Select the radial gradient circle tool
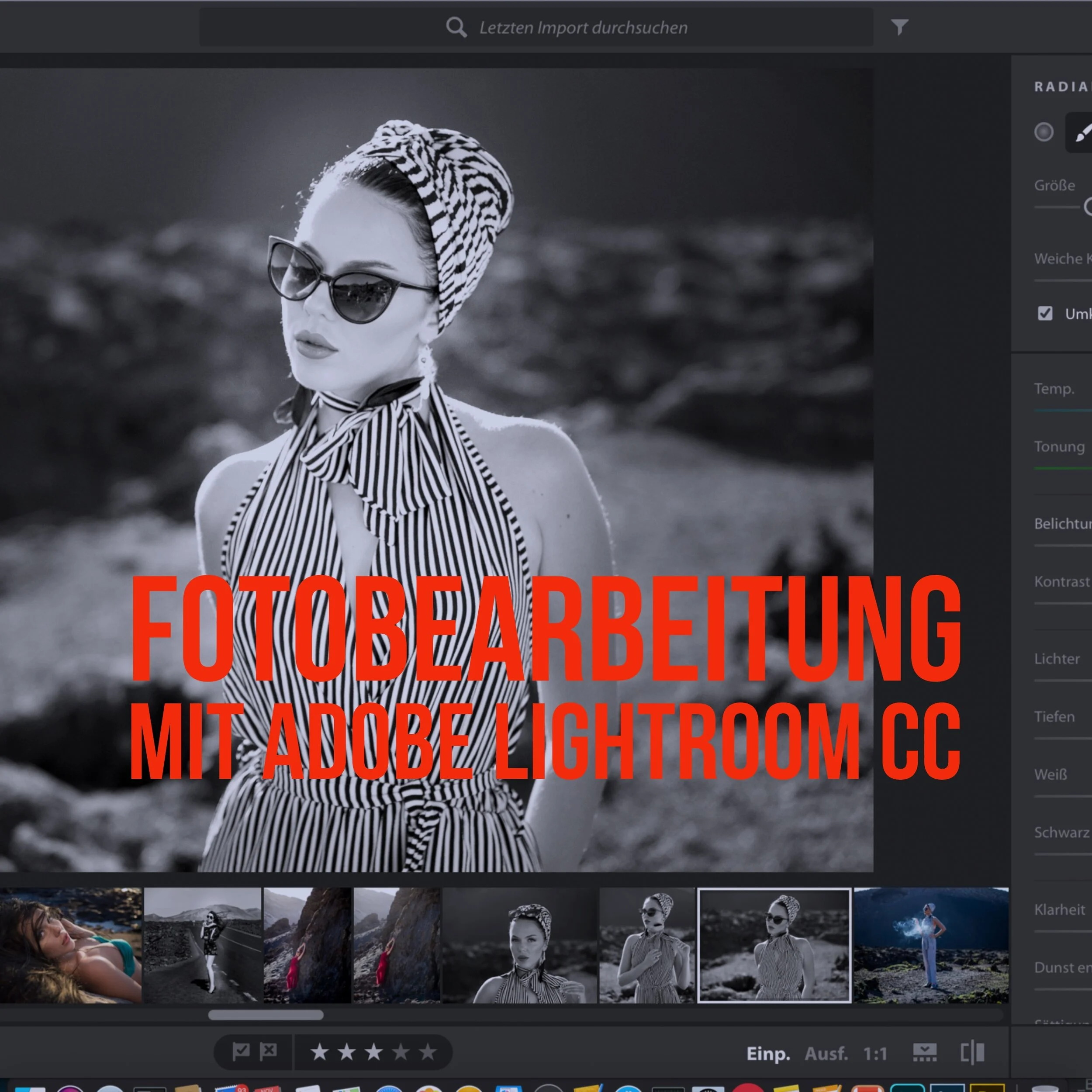1092x1092 pixels. click(1044, 132)
